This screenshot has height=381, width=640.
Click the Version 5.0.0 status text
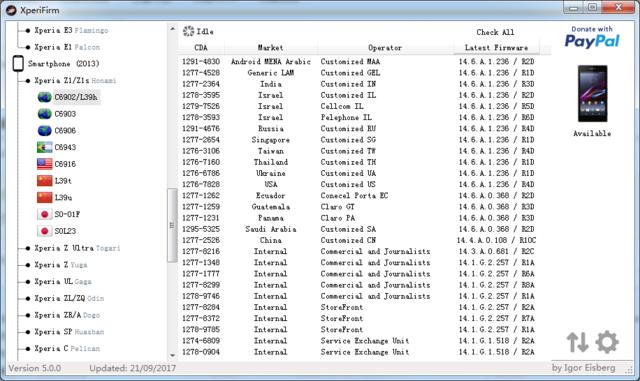click(x=35, y=368)
